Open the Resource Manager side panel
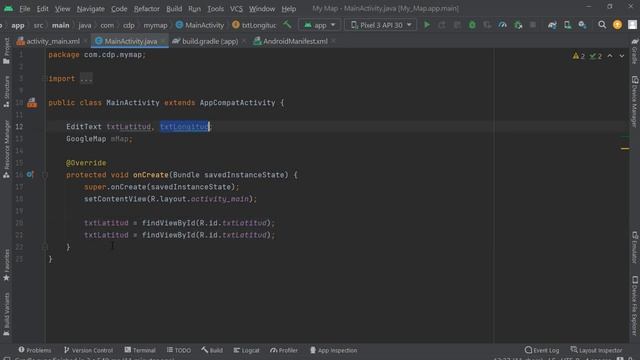Viewport: 640px width, 360px height. [6, 149]
